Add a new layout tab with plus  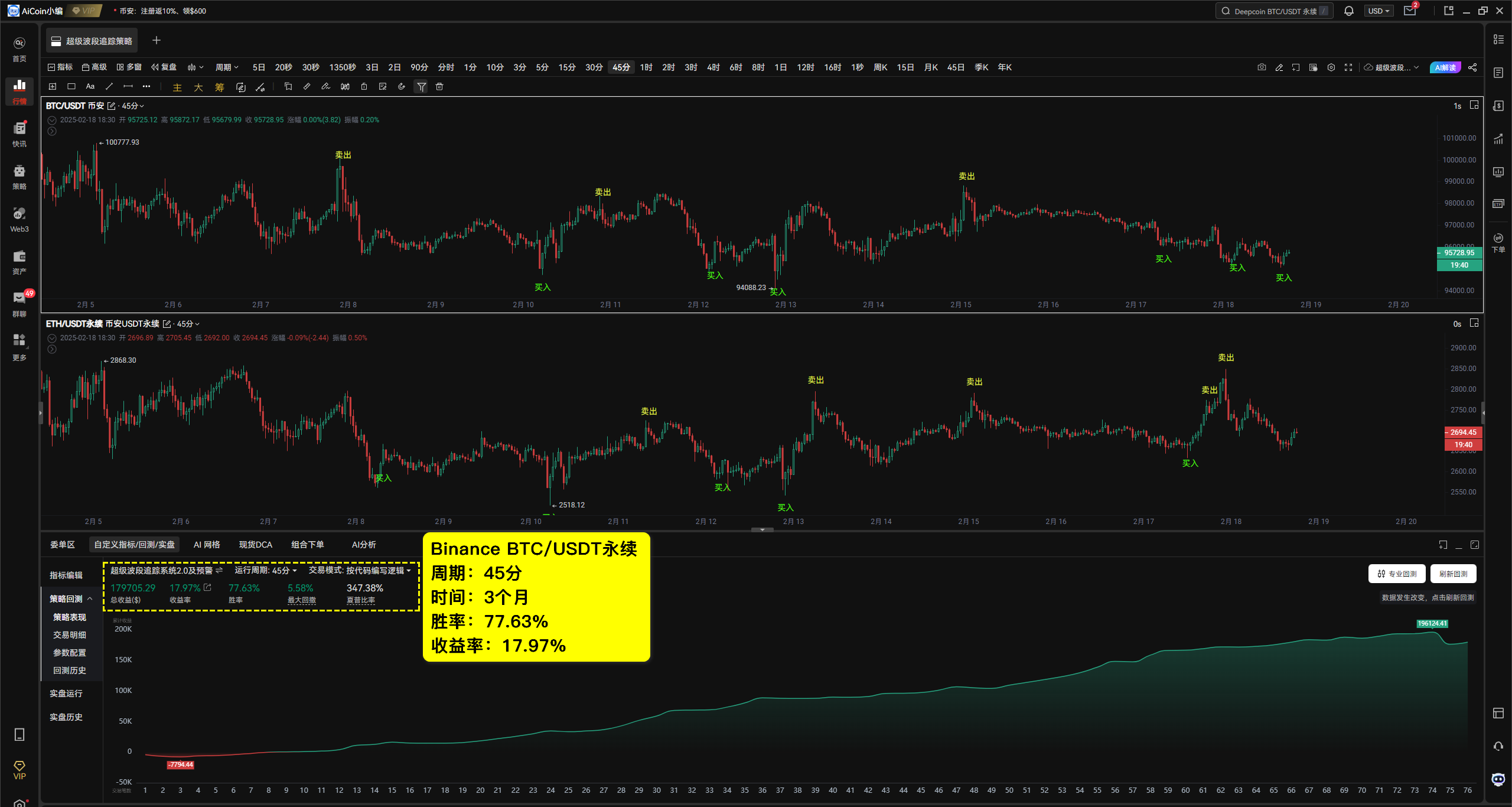coord(156,40)
